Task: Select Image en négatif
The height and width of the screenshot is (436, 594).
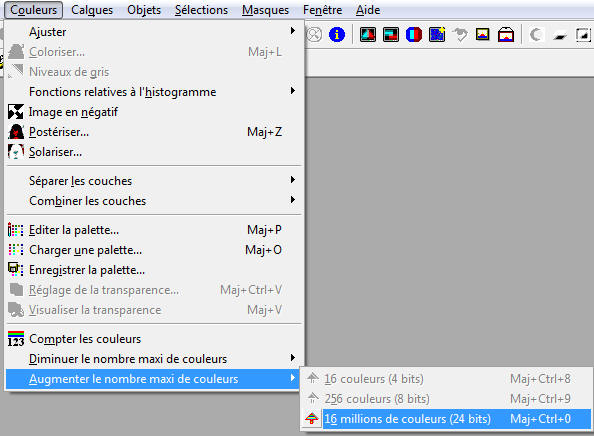Action: 155,112
